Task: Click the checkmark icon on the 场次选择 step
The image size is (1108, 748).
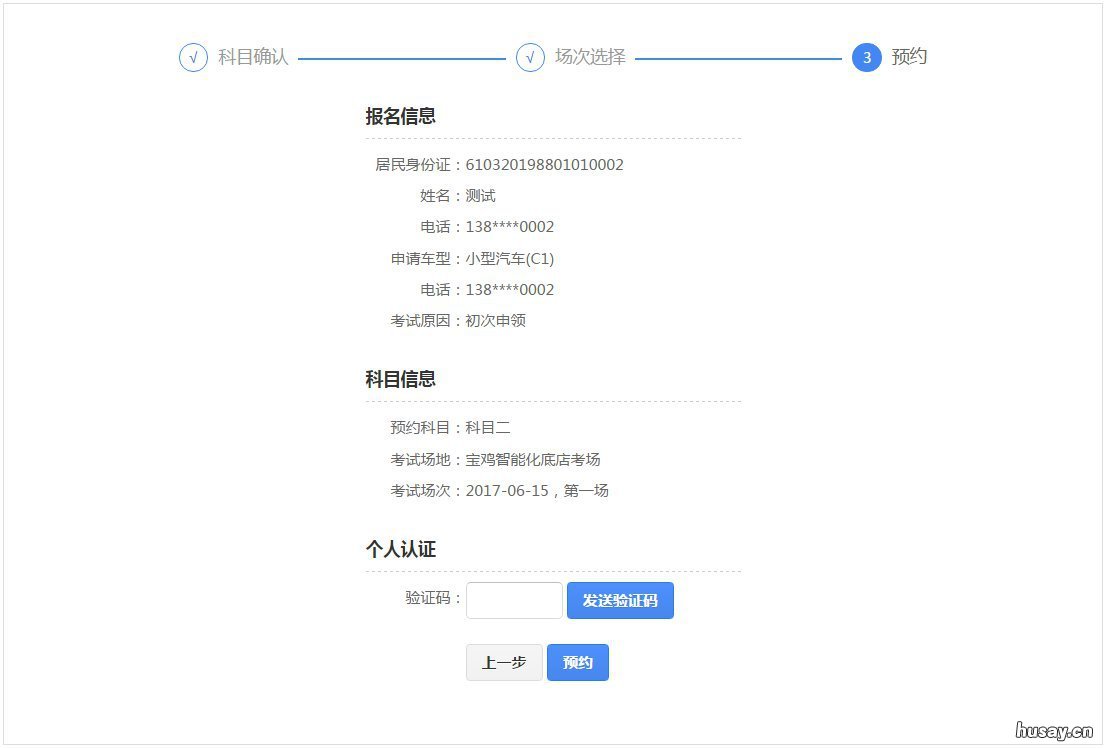Action: pos(529,58)
